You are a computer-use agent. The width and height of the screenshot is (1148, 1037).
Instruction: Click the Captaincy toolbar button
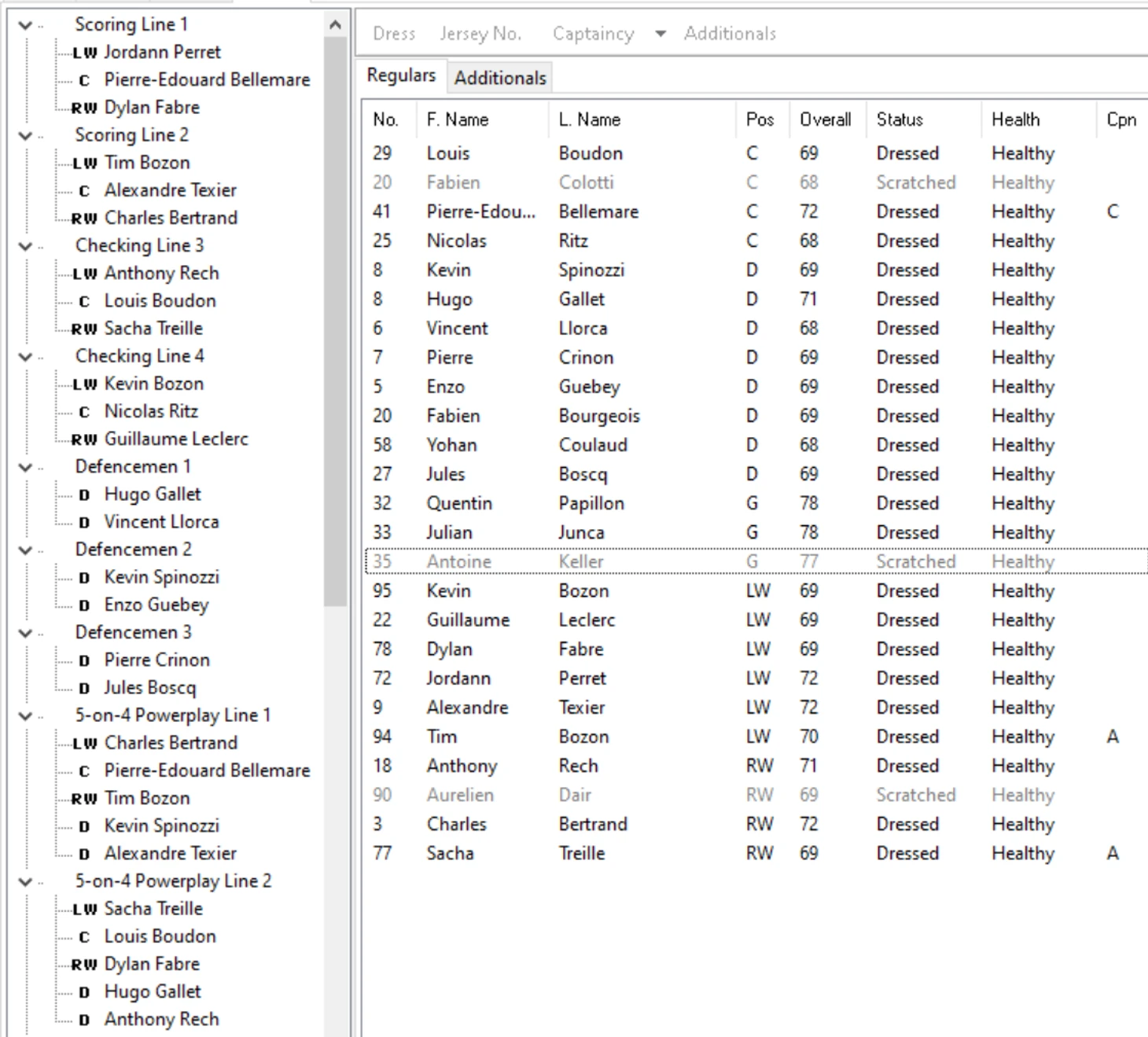pos(593,34)
